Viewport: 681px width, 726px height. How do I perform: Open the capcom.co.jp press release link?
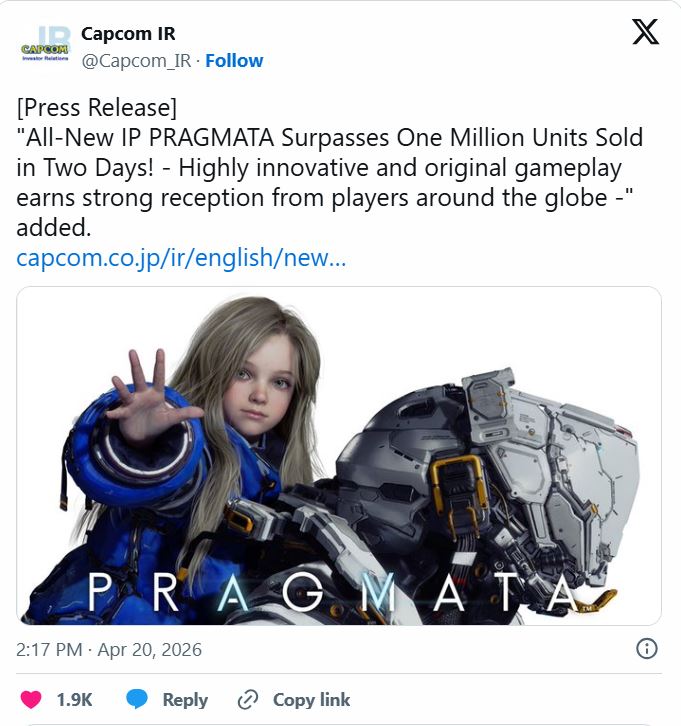click(x=181, y=258)
